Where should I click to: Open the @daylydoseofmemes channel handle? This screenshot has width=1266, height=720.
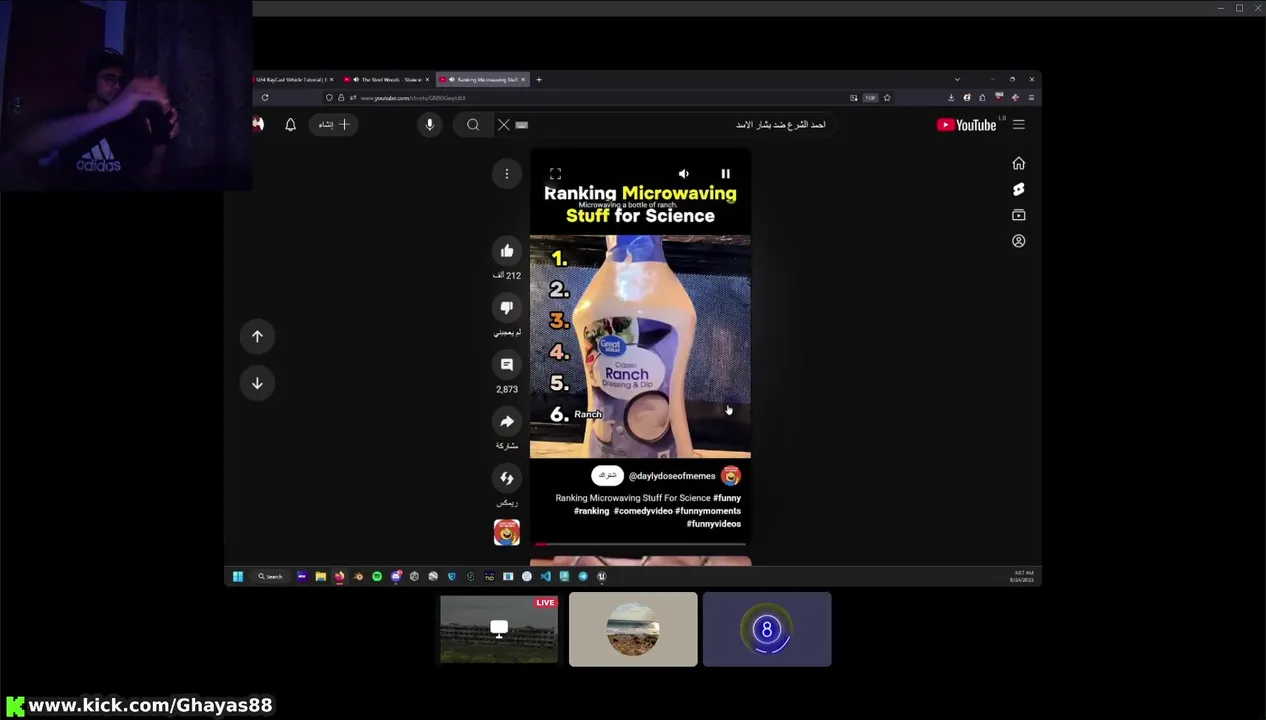[672, 476]
